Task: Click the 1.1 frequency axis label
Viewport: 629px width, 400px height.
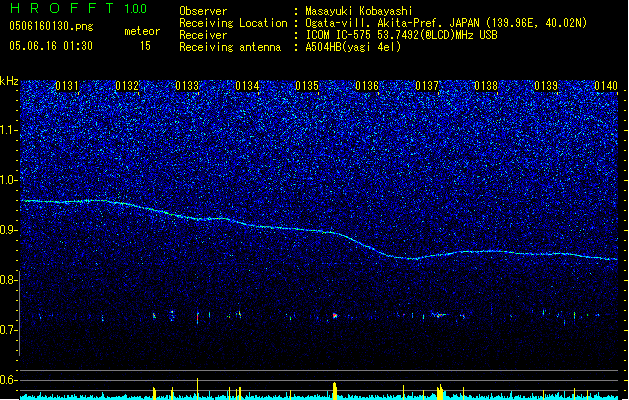Action: coord(9,130)
